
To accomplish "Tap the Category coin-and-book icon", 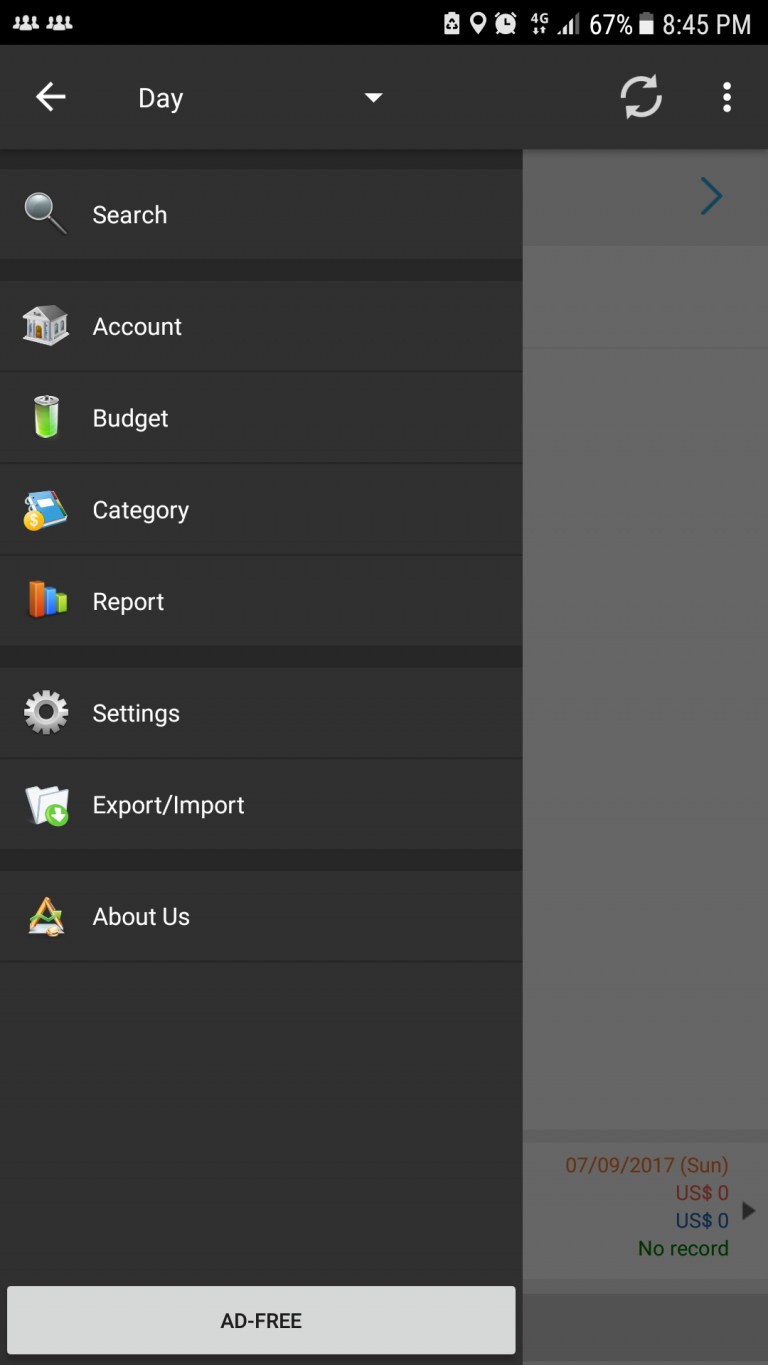I will point(44,509).
